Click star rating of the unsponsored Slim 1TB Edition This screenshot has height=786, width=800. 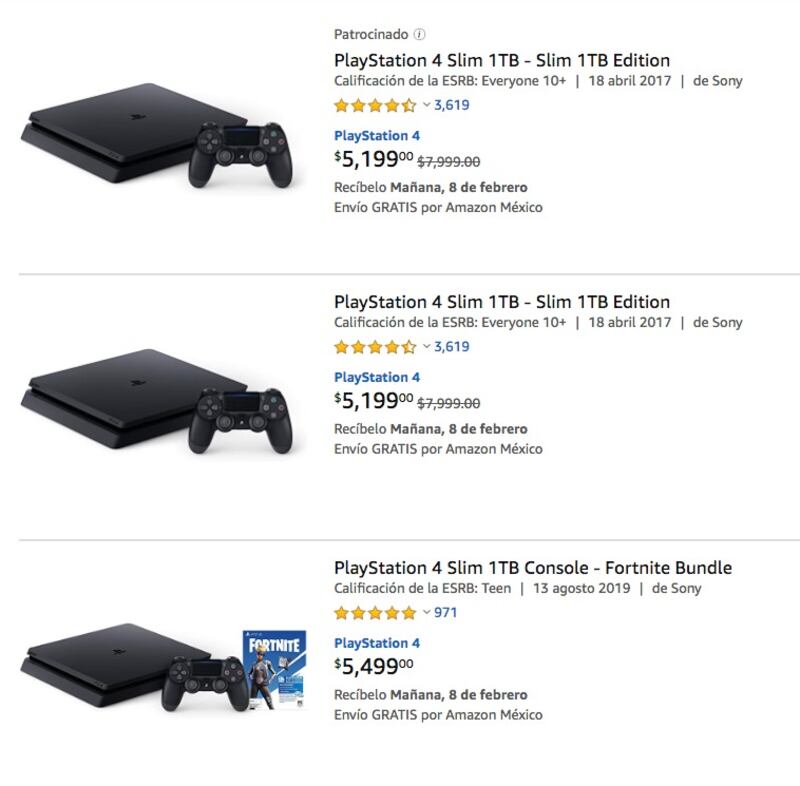pos(375,347)
